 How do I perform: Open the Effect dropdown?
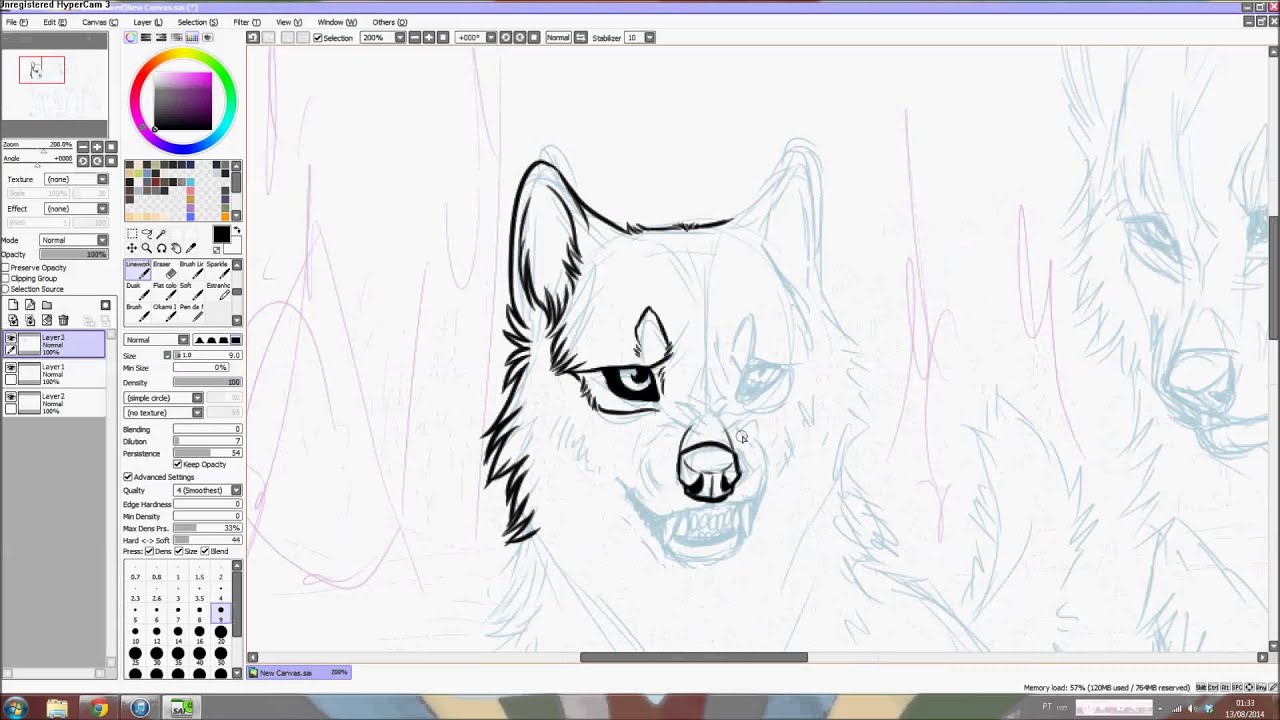(x=76, y=209)
